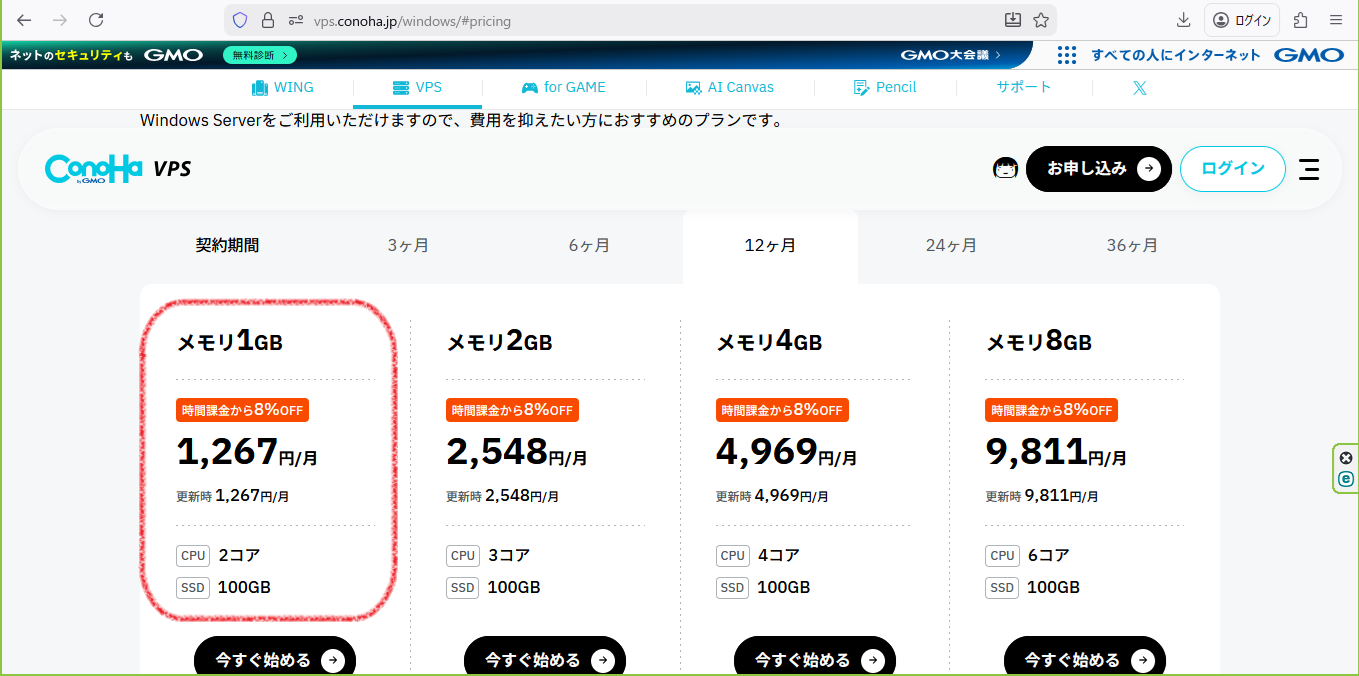This screenshot has height=676, width=1359.
Task: Click the address bar URL field
Action: pos(640,20)
